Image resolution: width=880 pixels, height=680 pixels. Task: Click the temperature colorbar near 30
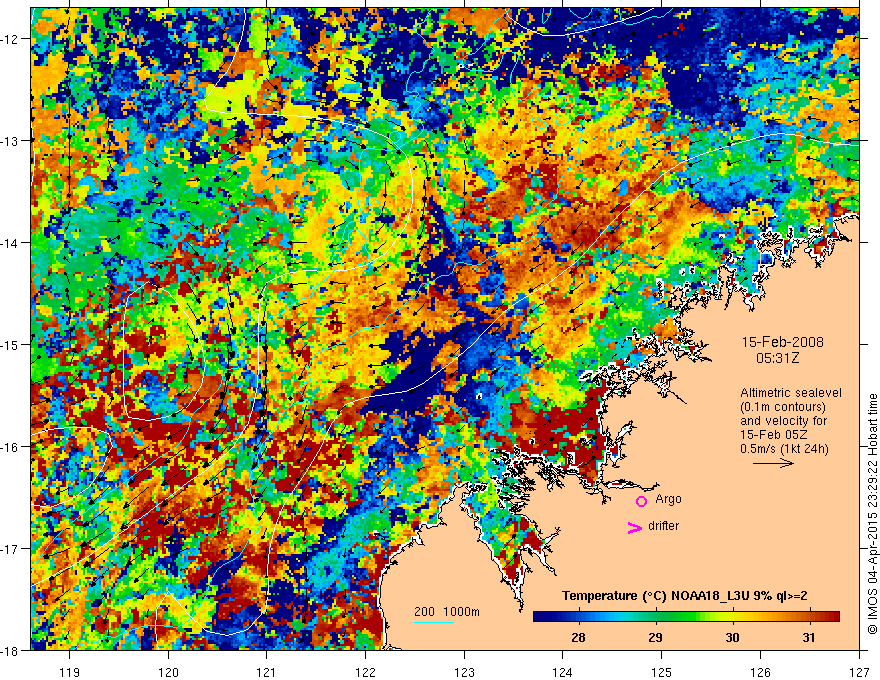[x=732, y=617]
